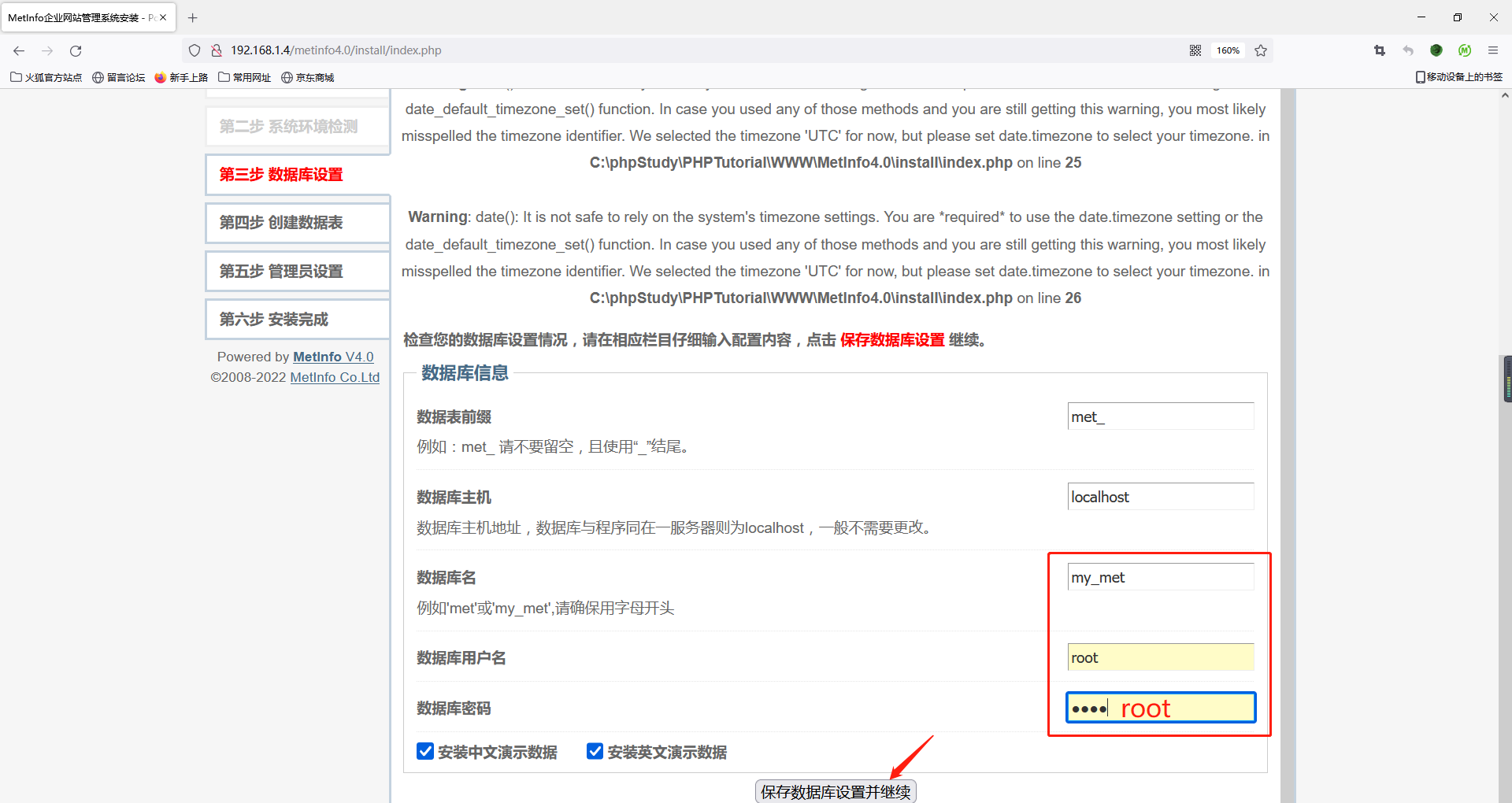The image size is (1512, 803).
Task: Close the MetInfo install tab
Action: click(163, 17)
